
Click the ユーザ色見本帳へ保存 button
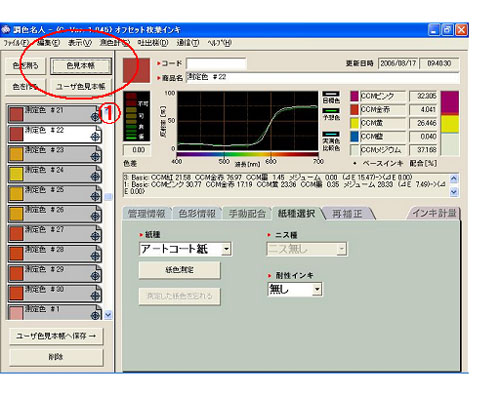56,336
